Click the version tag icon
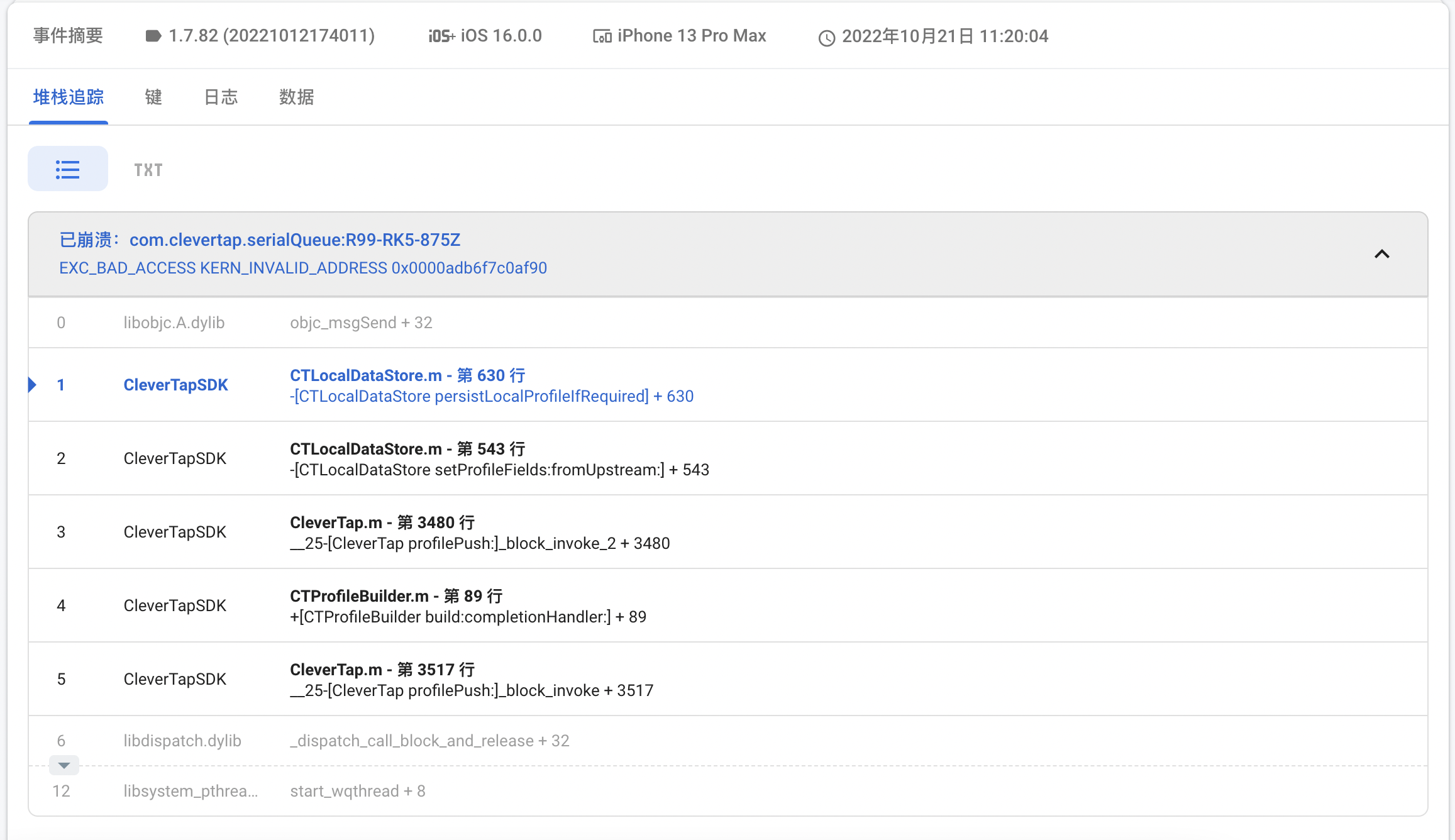The height and width of the screenshot is (840, 1455). coord(153,36)
